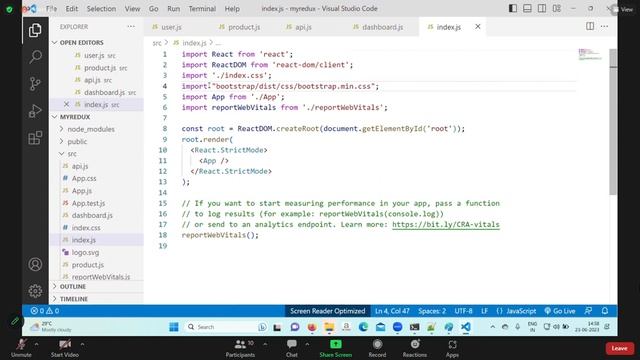Open Windows Start button

click(x=174, y=327)
